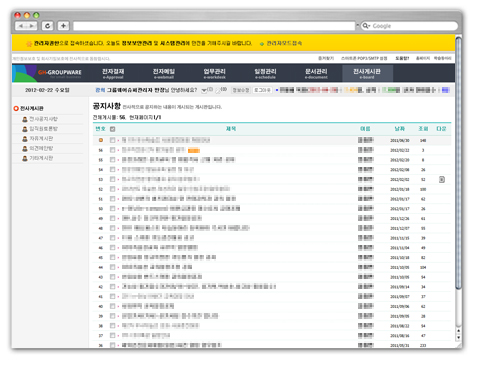Viewport: 485px width, 373px height.
Task: Open the download attachment icon in row 53
Action: click(x=442, y=180)
